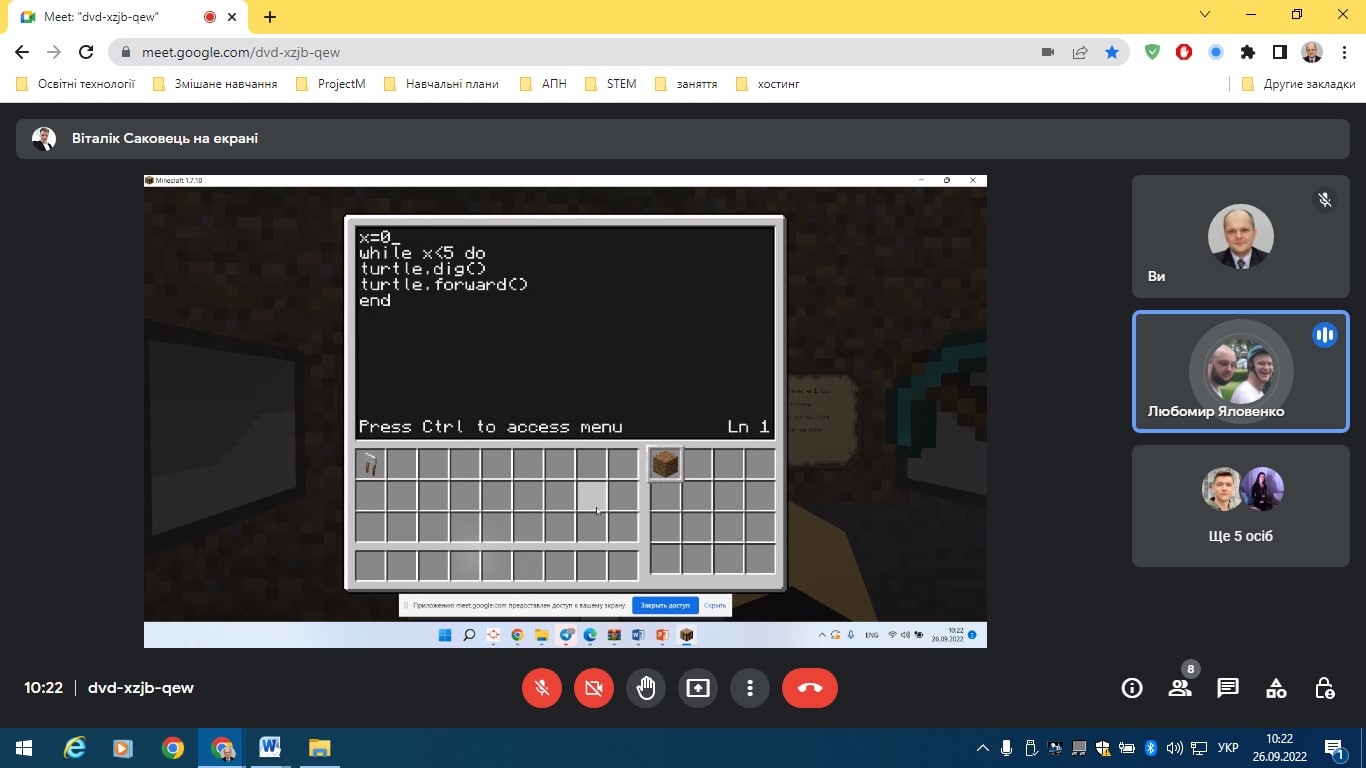
Task: Open the 'Ще 5 осіб' tile
Action: click(1241, 506)
